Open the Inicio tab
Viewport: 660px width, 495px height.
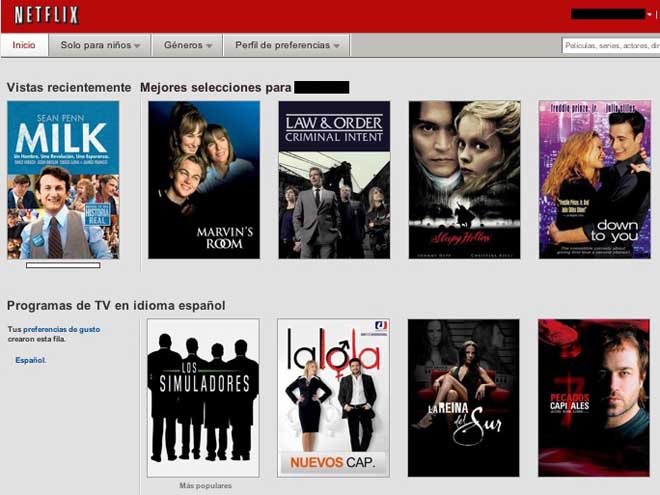(x=24, y=45)
